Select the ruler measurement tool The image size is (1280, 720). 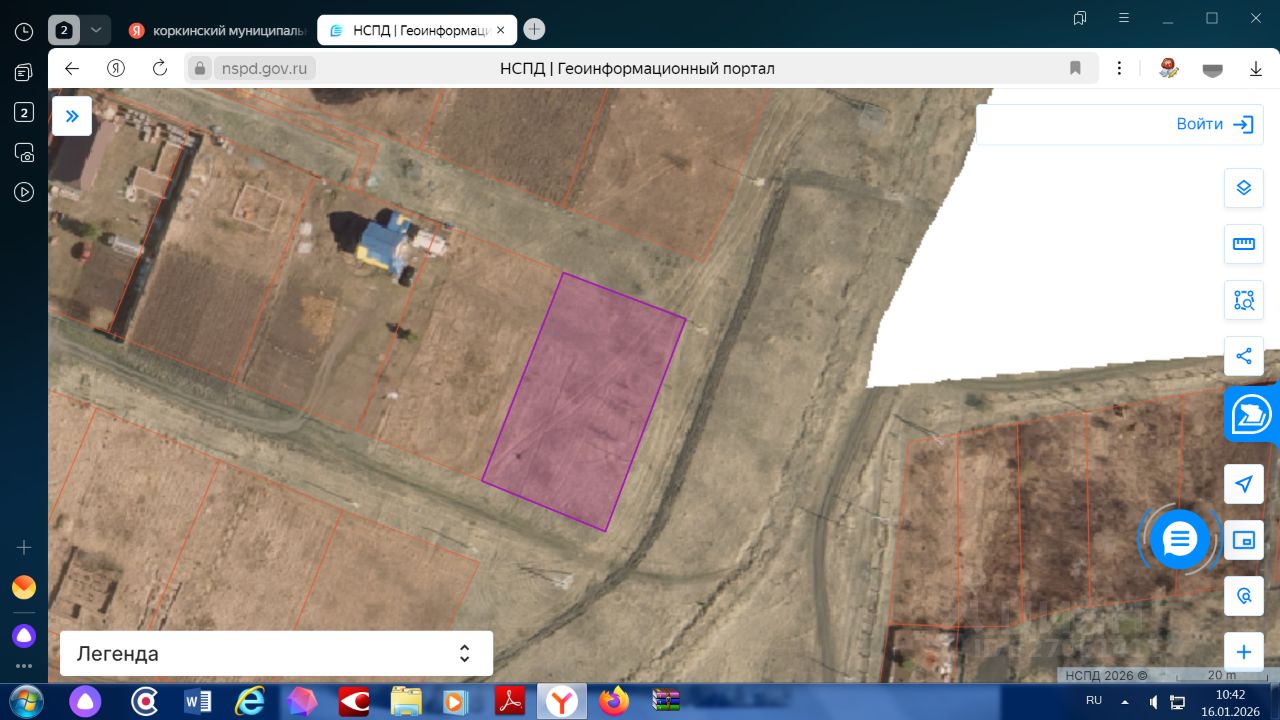click(1244, 244)
